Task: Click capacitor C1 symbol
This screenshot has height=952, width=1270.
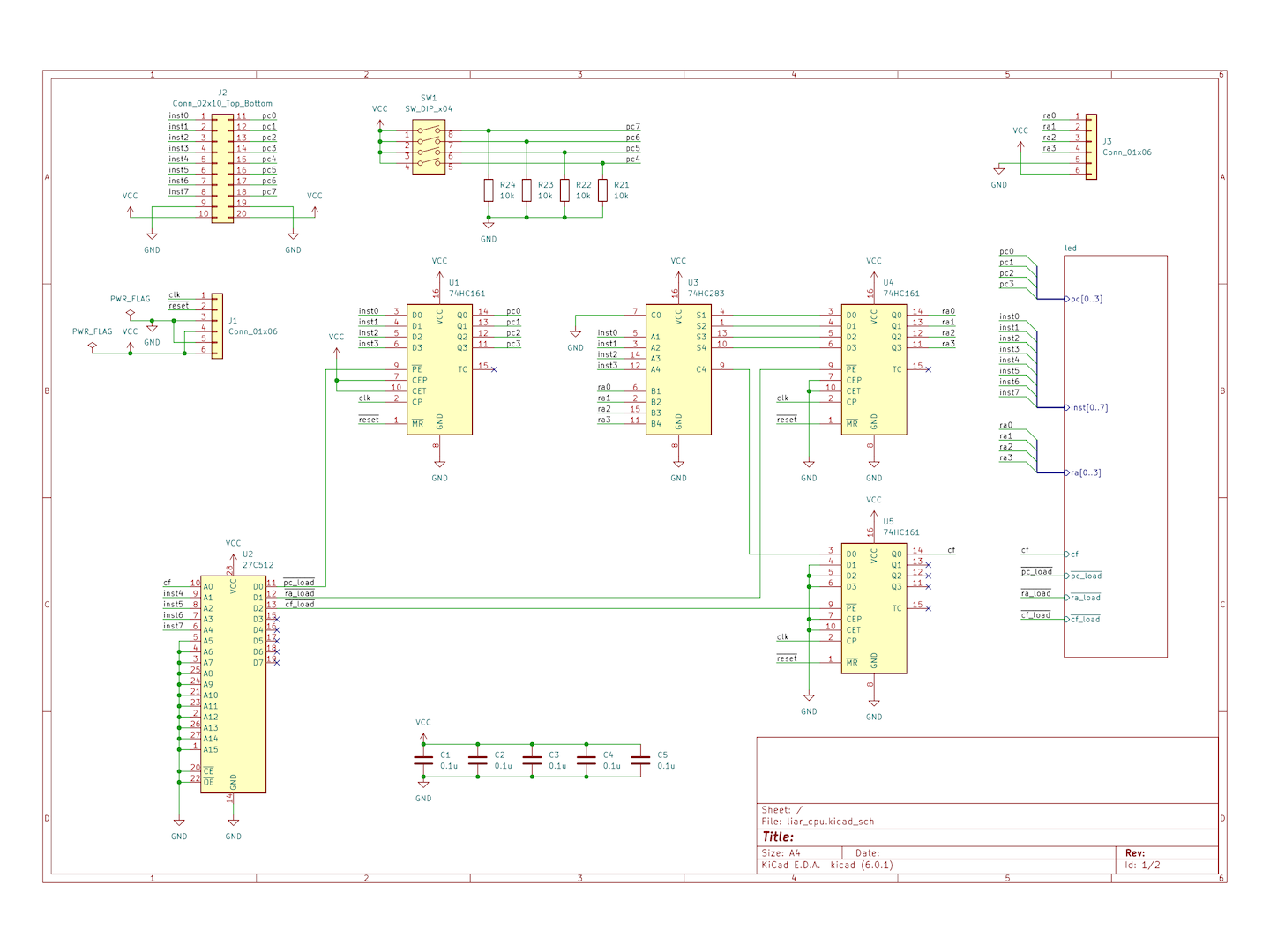Action: (423, 761)
